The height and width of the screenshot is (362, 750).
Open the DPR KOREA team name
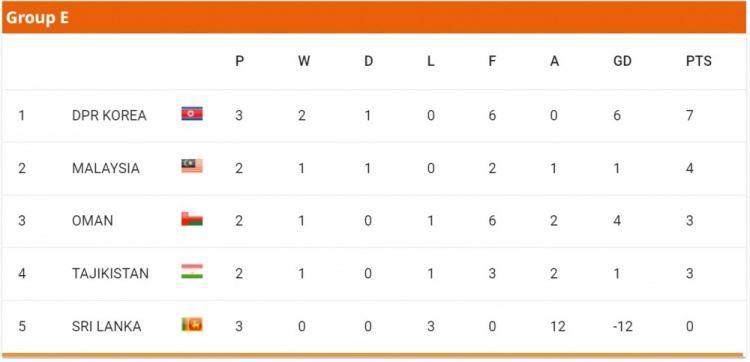tap(109, 116)
